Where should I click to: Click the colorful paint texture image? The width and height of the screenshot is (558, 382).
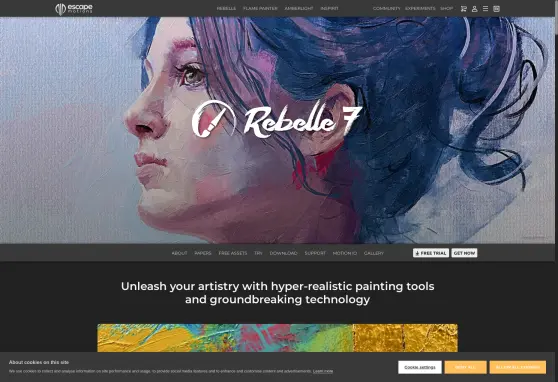click(278, 338)
